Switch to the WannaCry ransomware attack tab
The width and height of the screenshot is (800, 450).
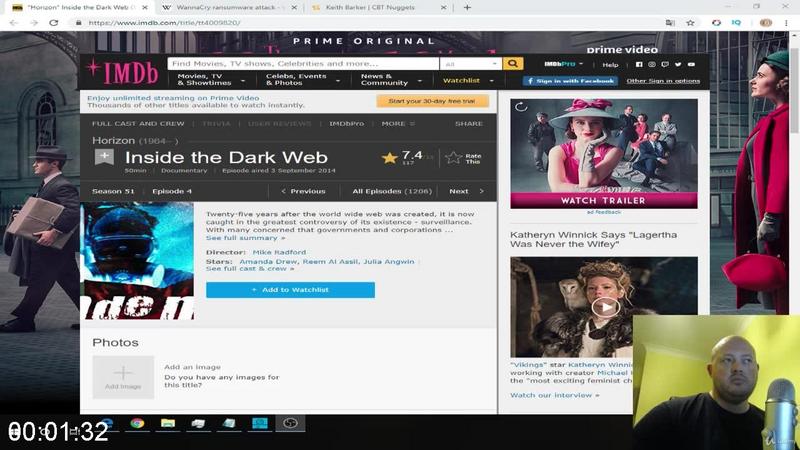click(x=231, y=7)
